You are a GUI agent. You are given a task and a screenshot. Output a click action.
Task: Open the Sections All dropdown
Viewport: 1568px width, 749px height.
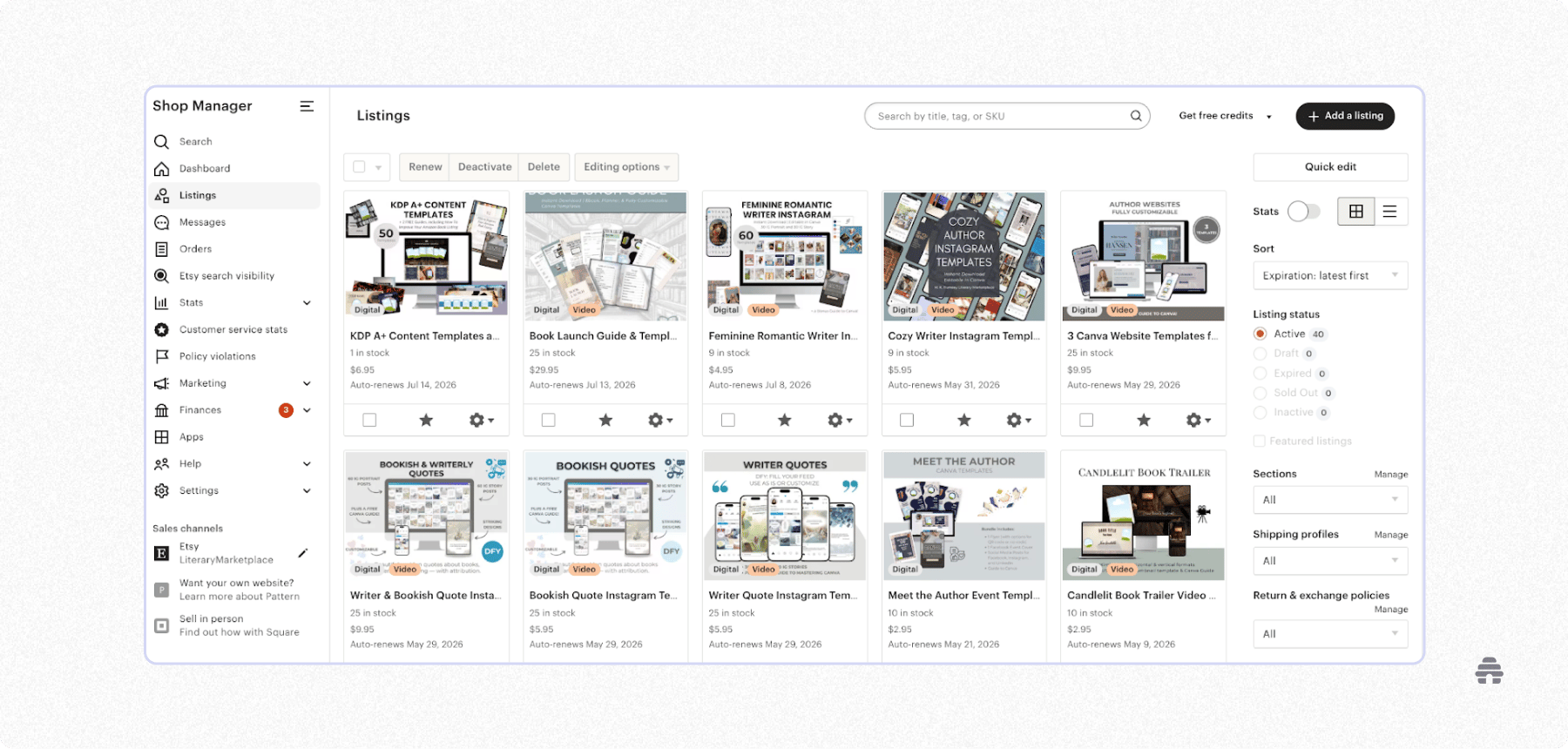[1330, 500]
